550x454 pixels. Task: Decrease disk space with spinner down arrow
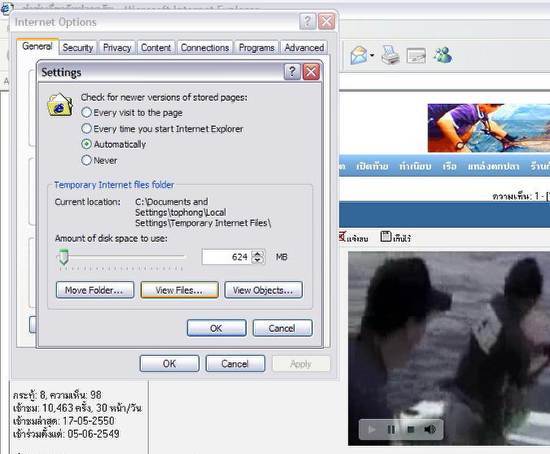point(258,260)
